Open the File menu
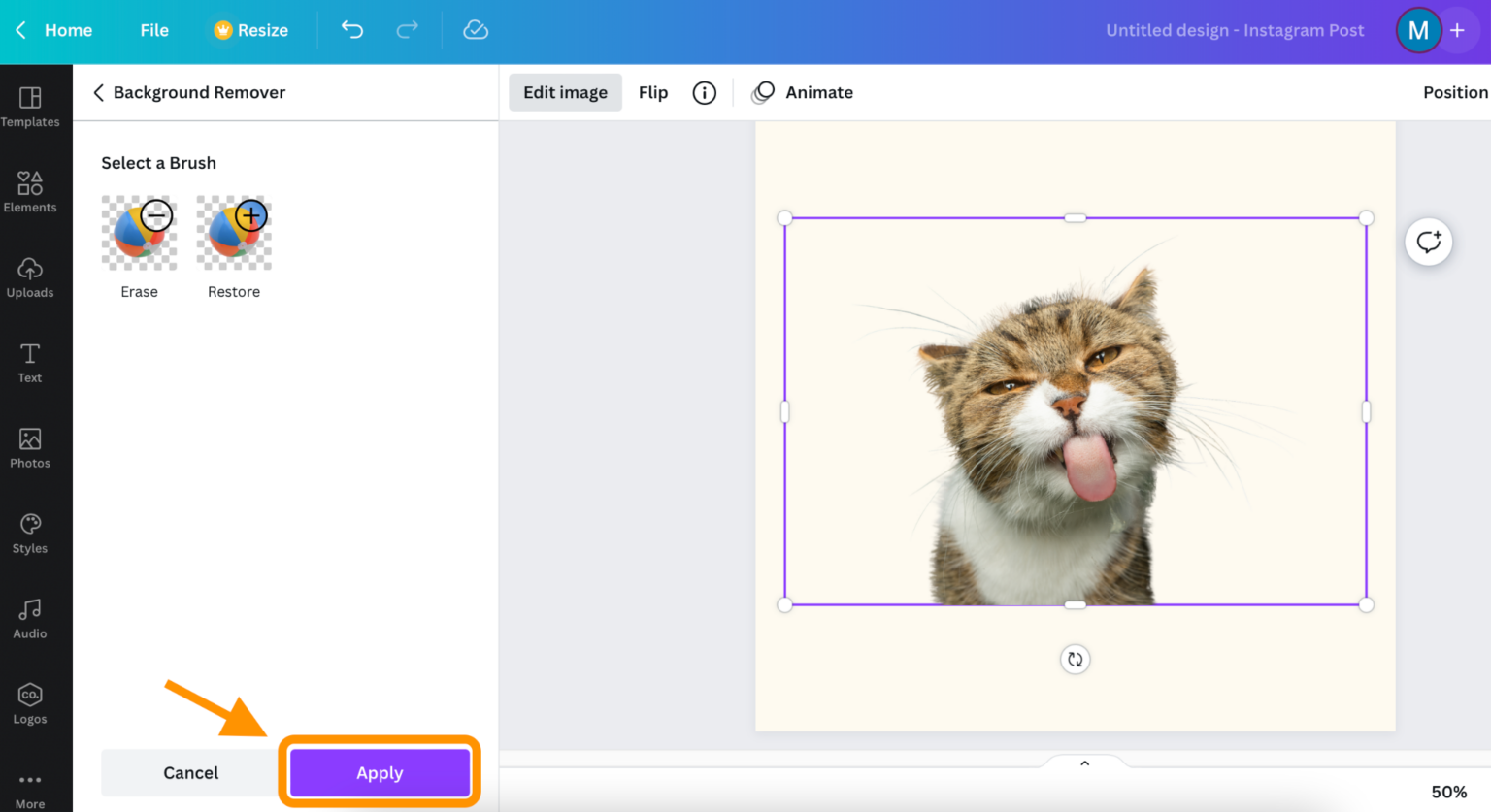This screenshot has width=1491, height=812. (153, 30)
